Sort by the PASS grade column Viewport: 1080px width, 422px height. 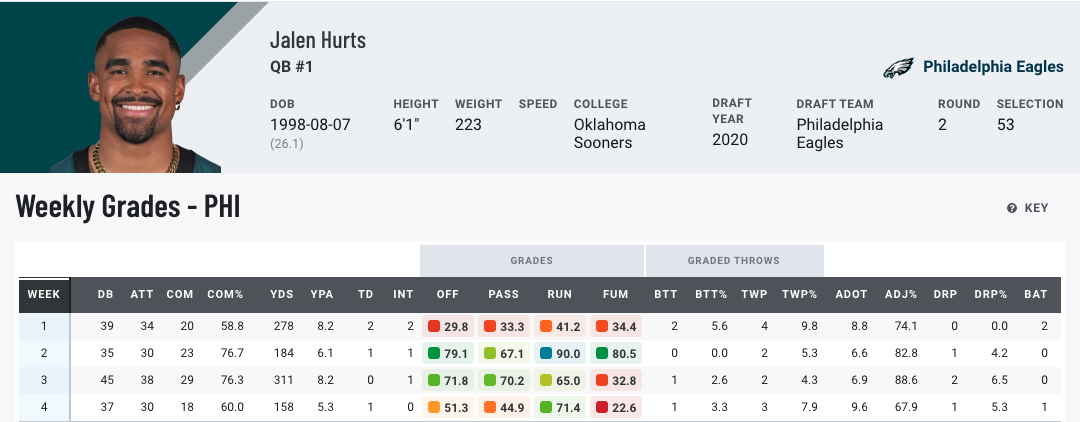click(504, 294)
